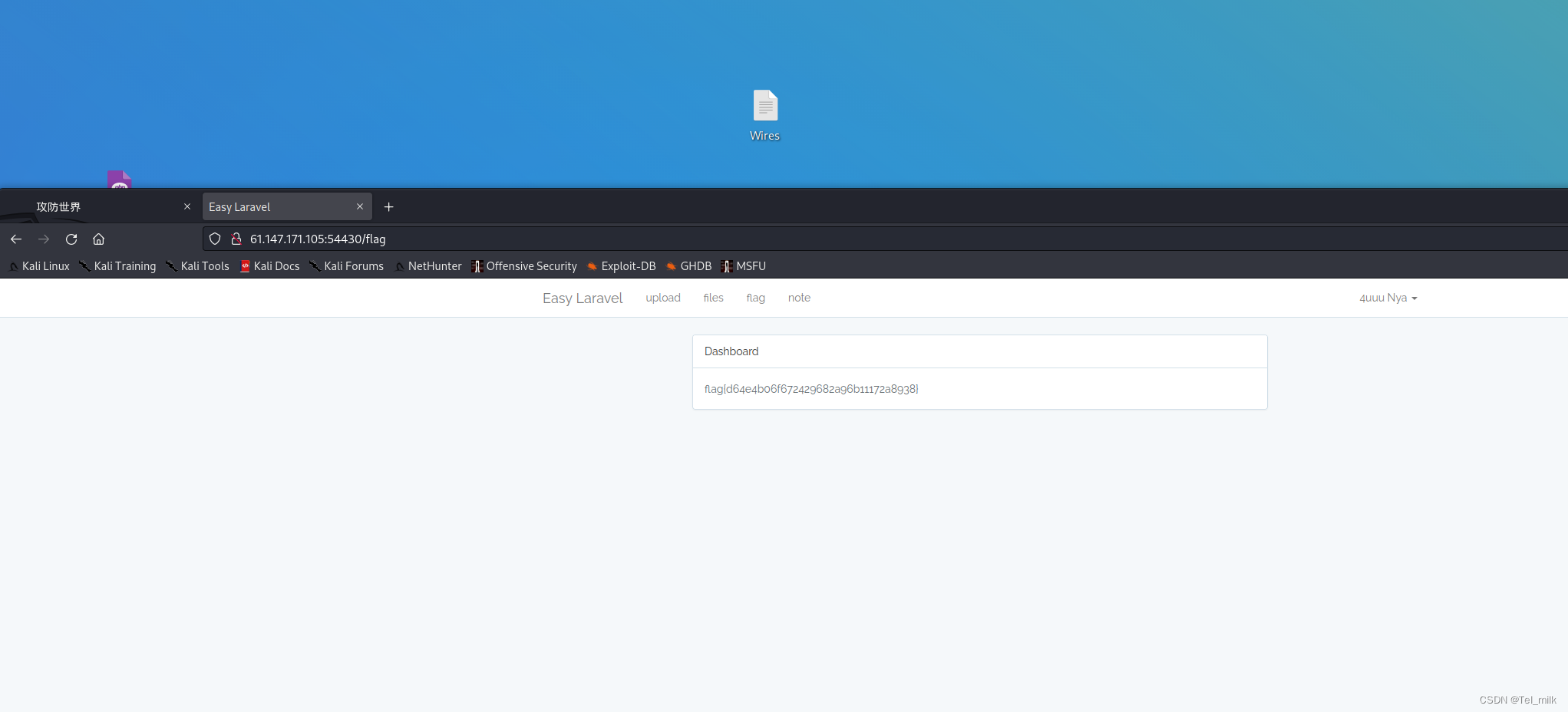Image resolution: width=1568 pixels, height=712 pixels.
Task: Expand the 4uuu Nya user dropdown
Action: (1388, 298)
